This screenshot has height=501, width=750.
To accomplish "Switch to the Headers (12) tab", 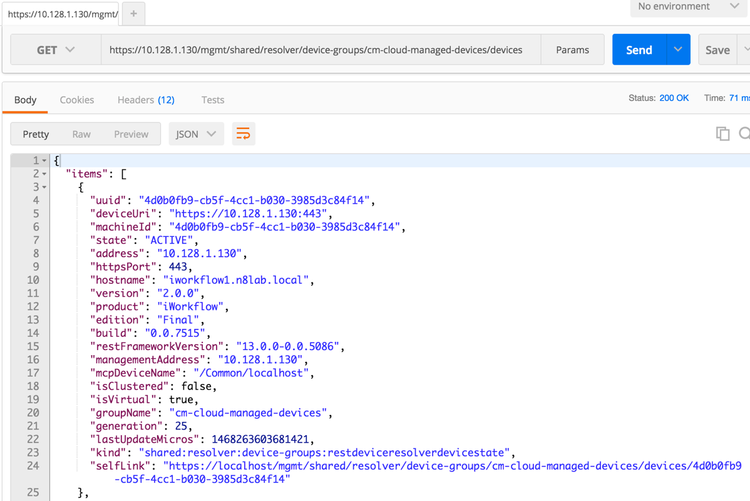I will [146, 100].
